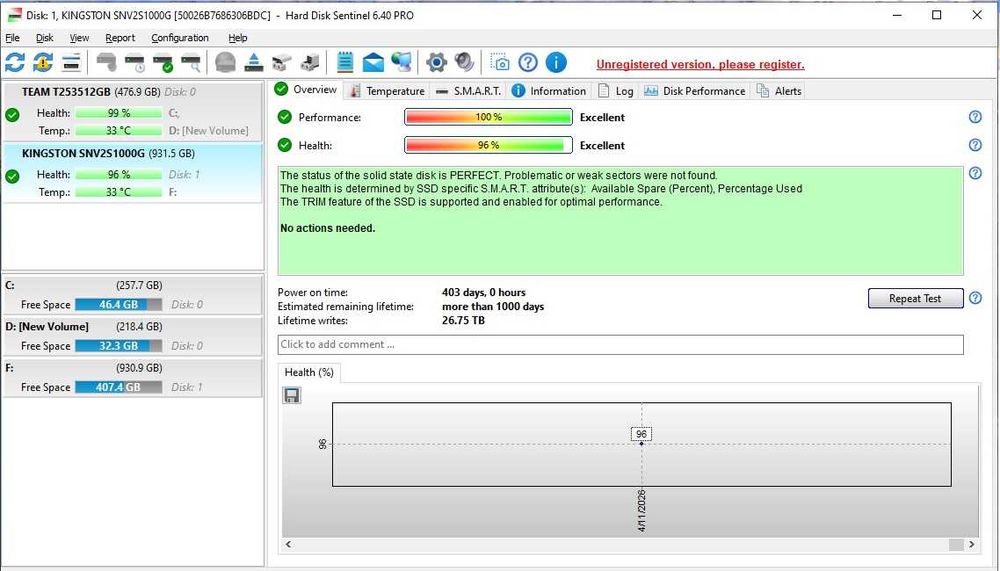This screenshot has width=1000, height=571.
Task: Open the Report menu
Action: click(120, 38)
